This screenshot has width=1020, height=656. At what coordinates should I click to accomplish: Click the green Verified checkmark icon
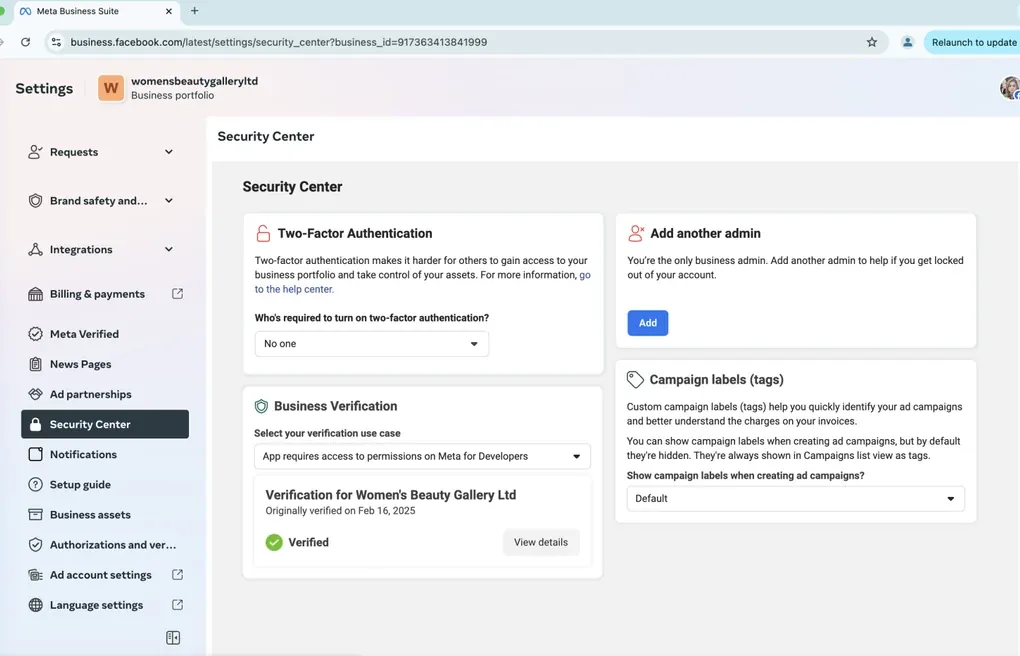[x=274, y=542]
